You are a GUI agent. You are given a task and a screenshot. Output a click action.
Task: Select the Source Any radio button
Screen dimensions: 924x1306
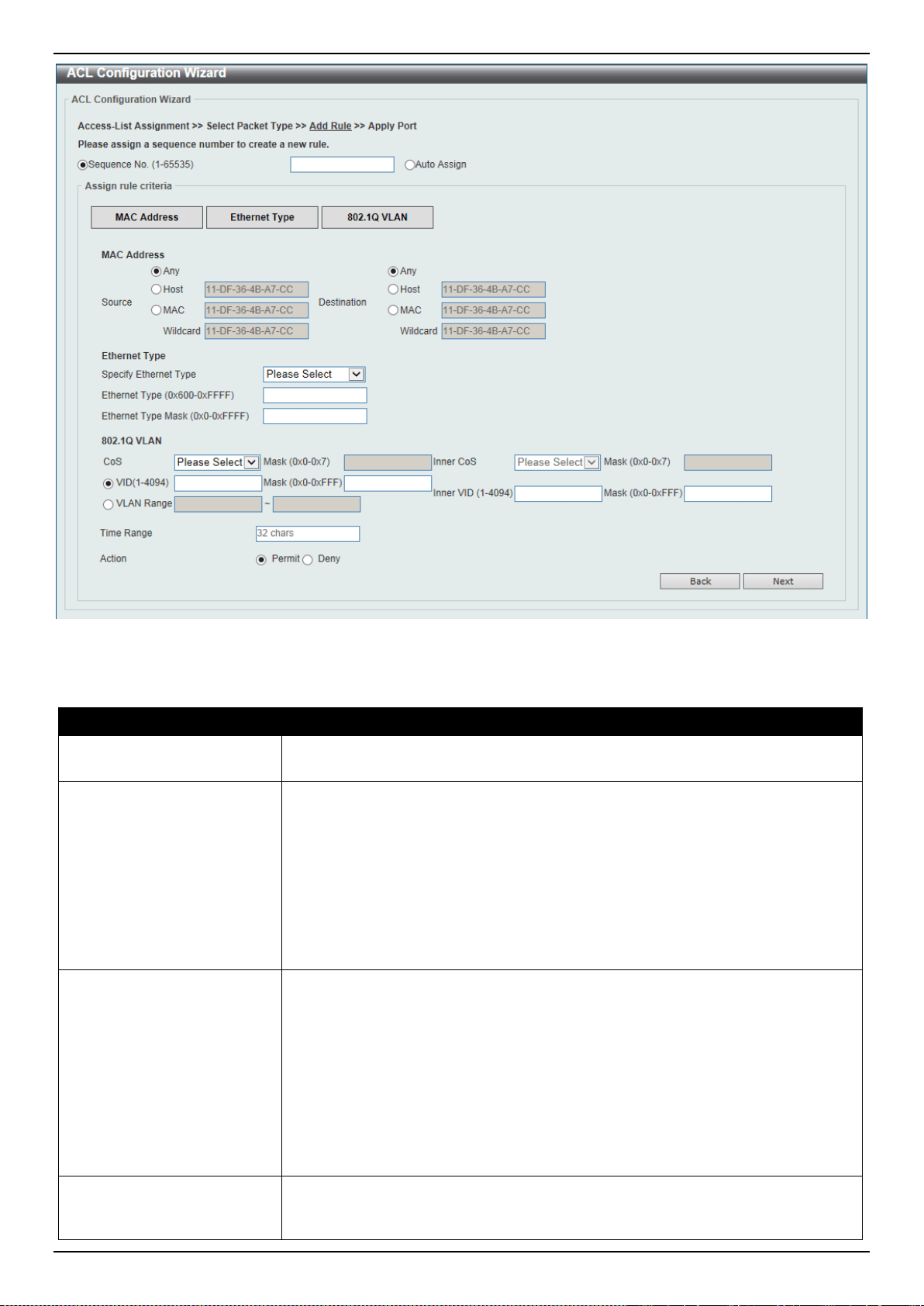tap(157, 271)
